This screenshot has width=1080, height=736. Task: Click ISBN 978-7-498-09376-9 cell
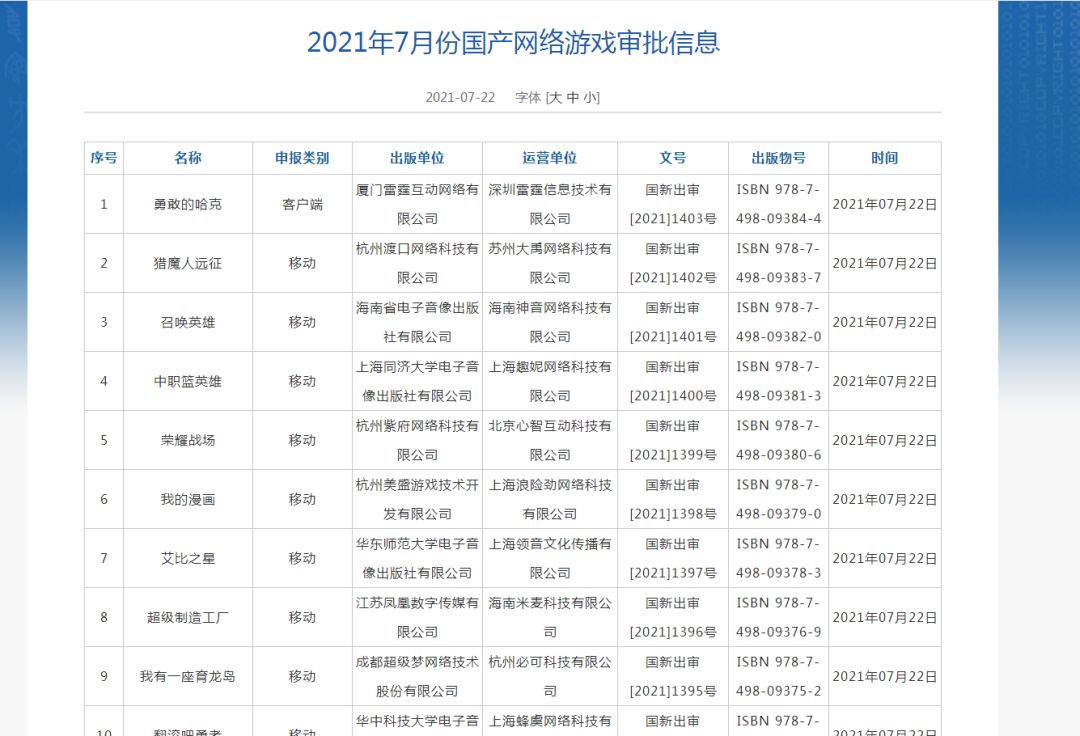[778, 618]
